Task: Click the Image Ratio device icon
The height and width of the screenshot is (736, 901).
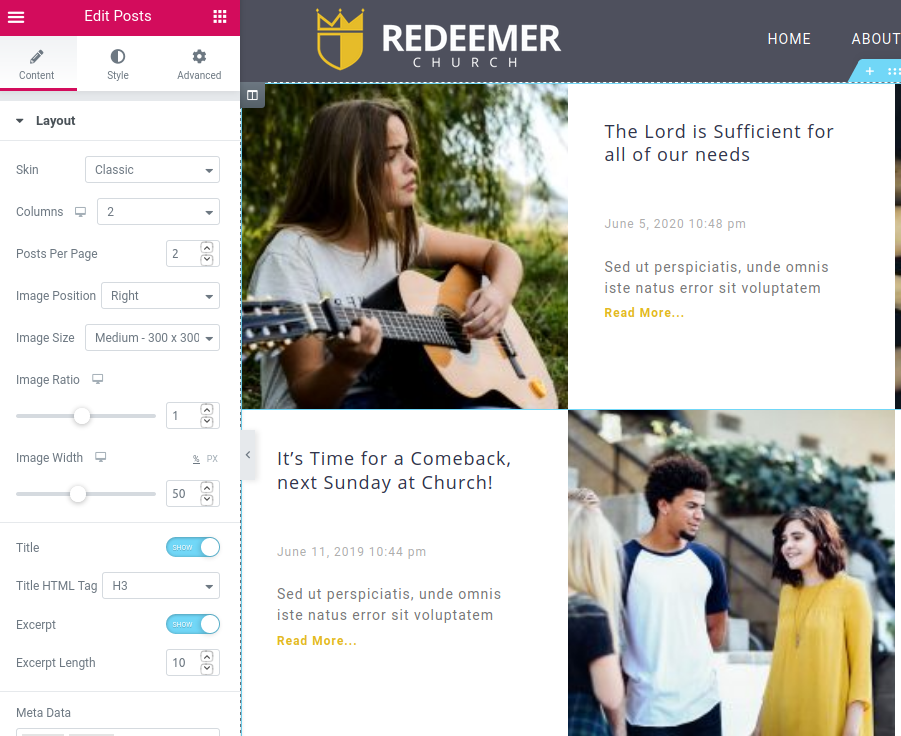Action: tap(98, 379)
